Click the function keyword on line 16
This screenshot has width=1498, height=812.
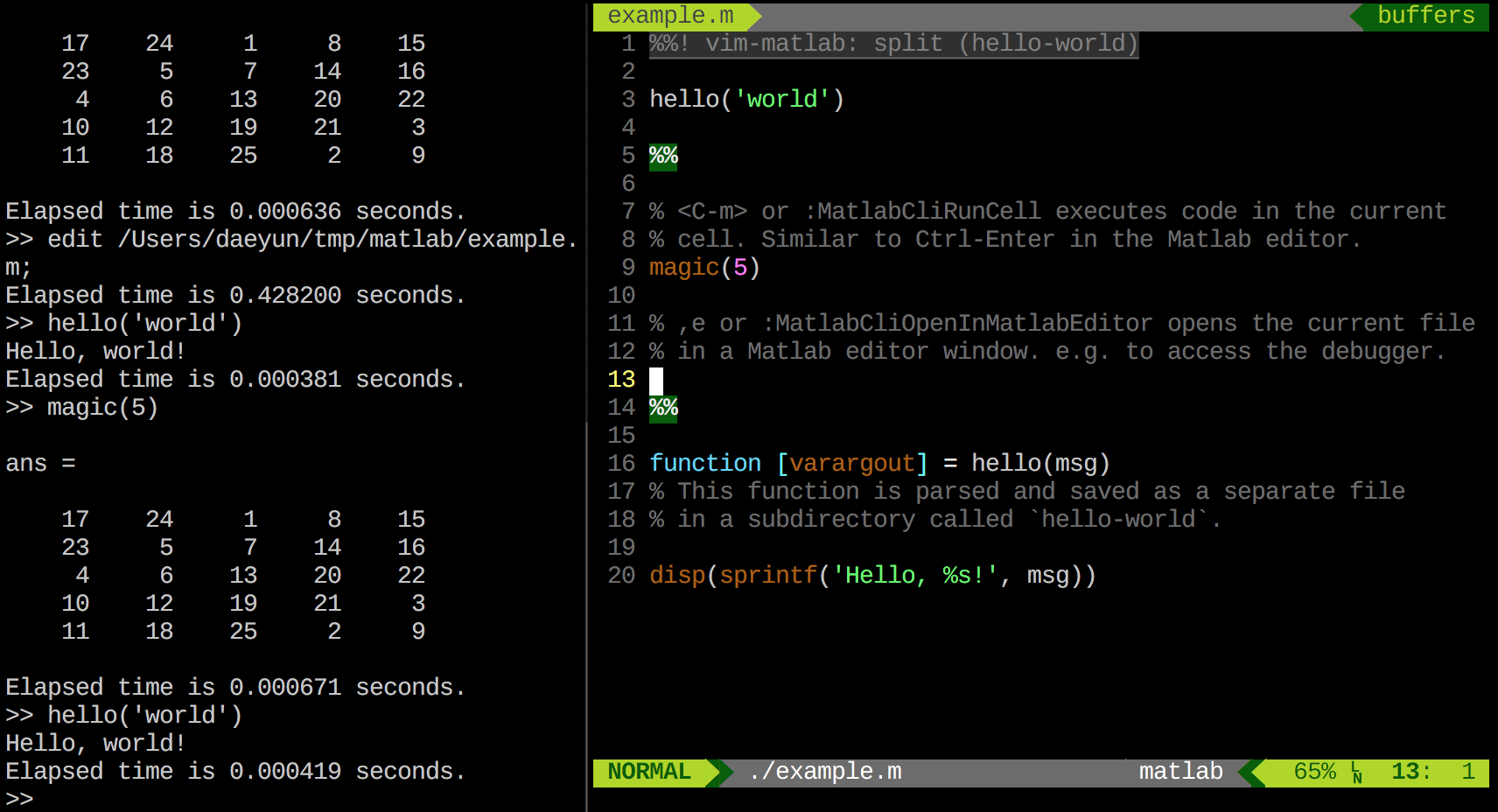click(x=705, y=464)
